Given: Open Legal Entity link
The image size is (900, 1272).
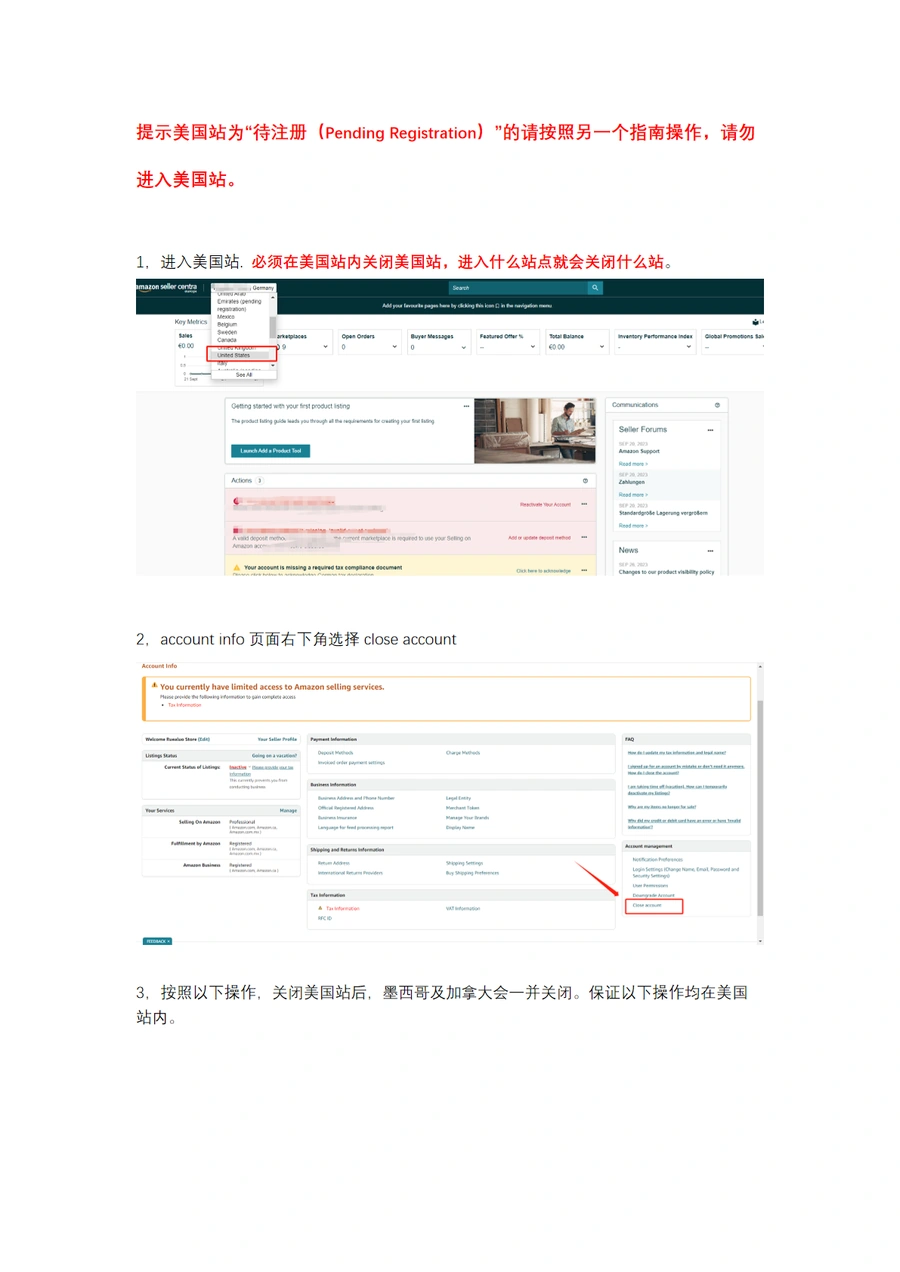Looking at the screenshot, I should coord(458,798).
